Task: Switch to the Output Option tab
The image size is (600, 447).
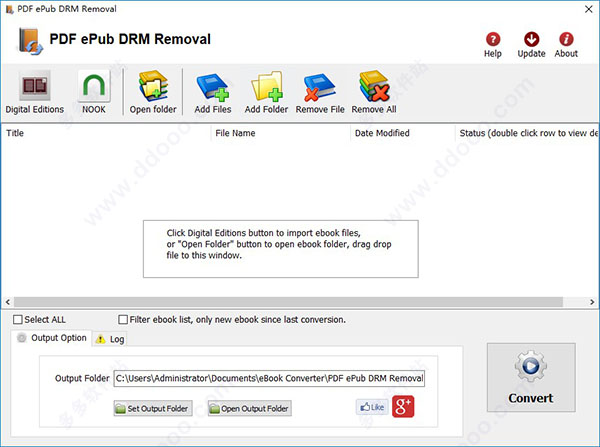Action: [x=52, y=338]
